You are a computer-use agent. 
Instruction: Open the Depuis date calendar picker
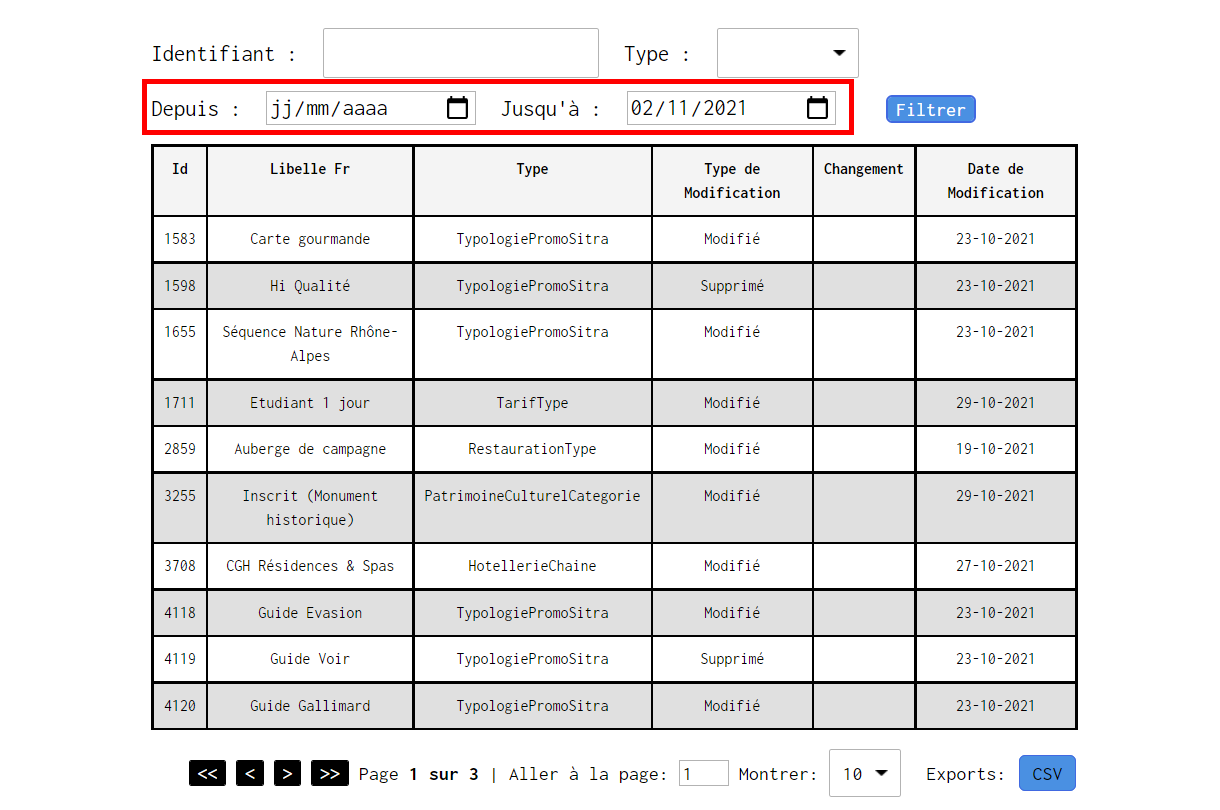pos(457,108)
